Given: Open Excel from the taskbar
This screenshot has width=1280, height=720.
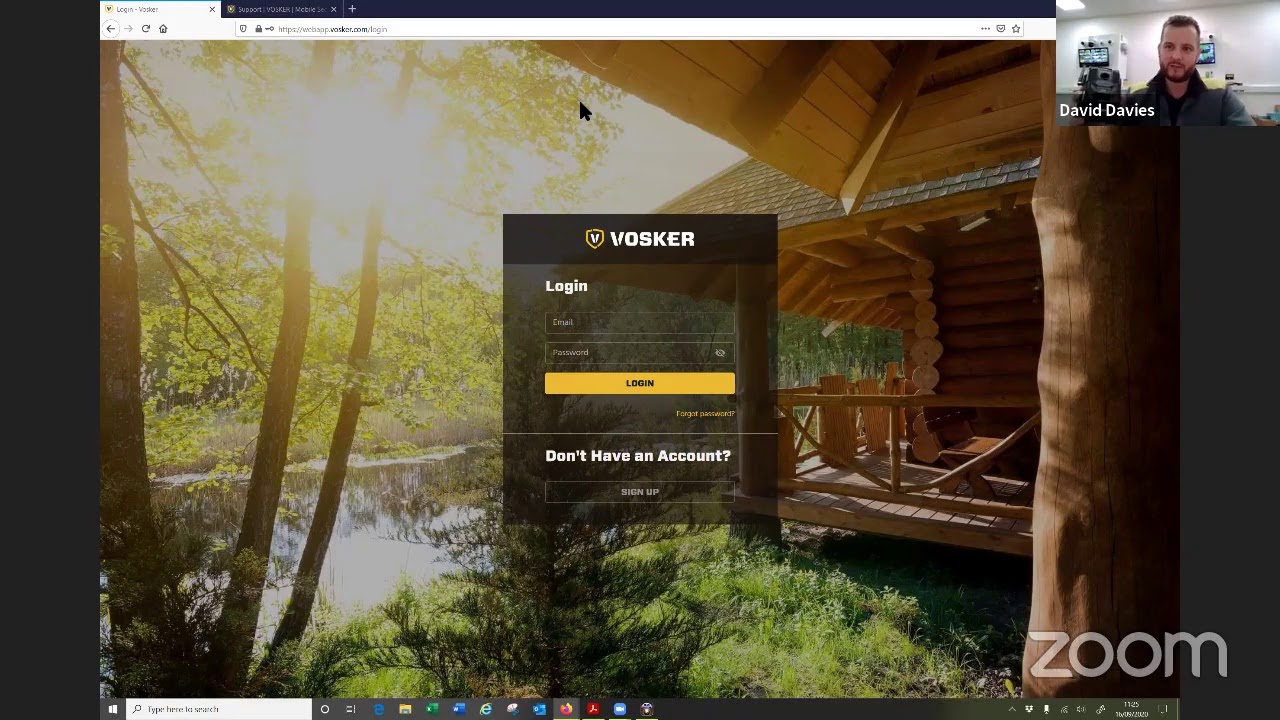Looking at the screenshot, I should pyautogui.click(x=432, y=709).
